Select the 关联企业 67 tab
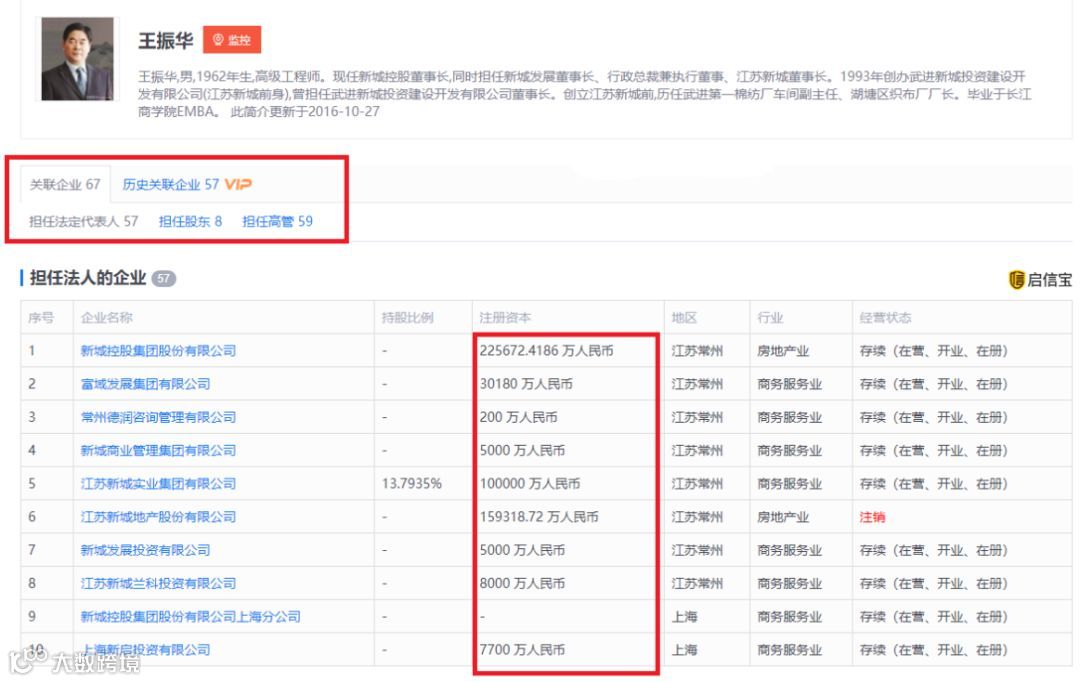1080x682 pixels. pos(65,185)
